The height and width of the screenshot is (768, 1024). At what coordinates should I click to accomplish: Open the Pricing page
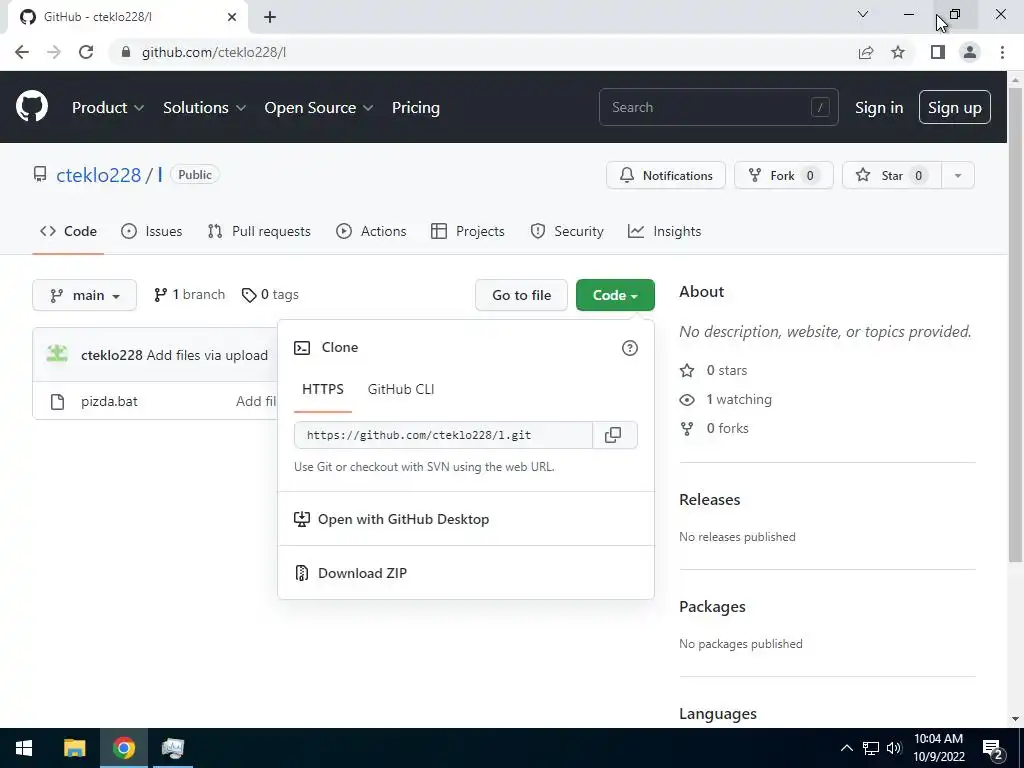click(415, 108)
